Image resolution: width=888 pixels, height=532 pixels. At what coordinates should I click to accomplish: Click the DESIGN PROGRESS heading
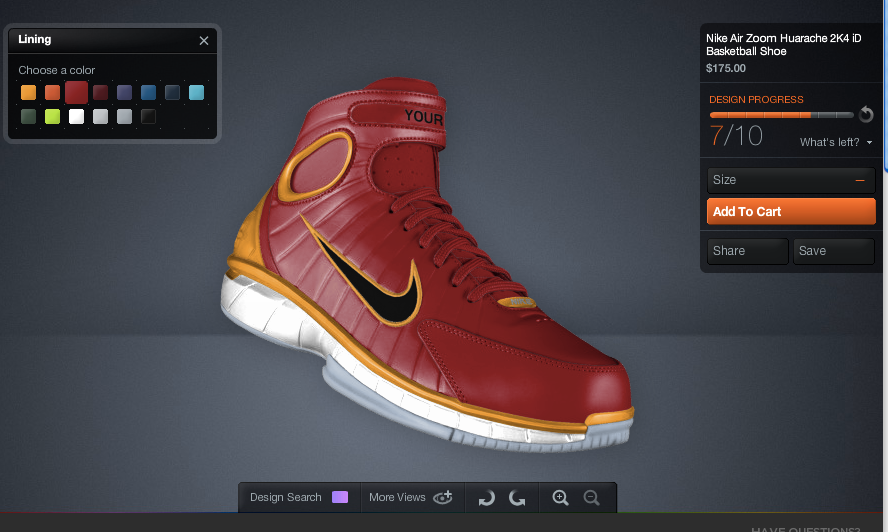click(756, 100)
